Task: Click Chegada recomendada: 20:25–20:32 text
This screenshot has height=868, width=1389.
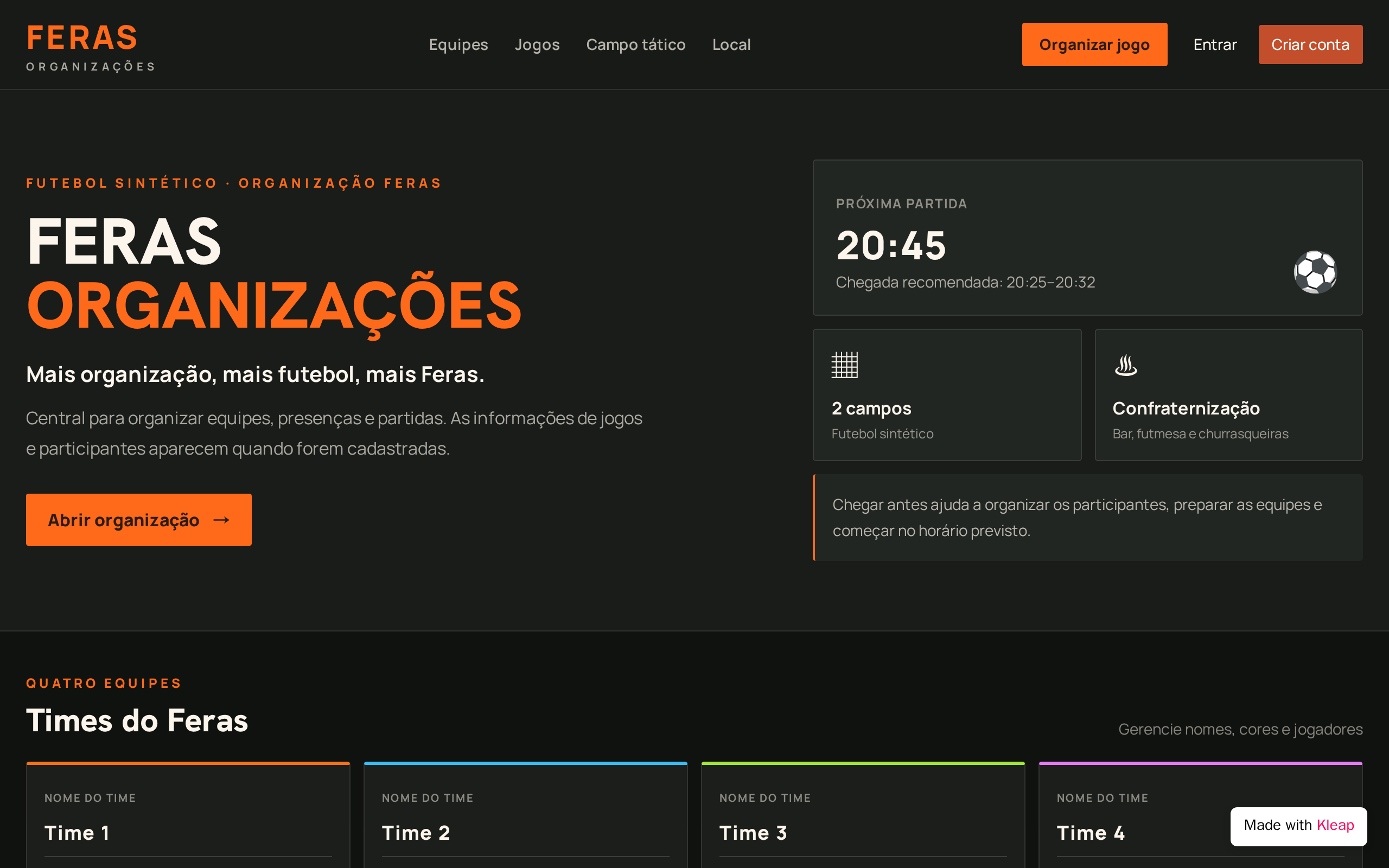Action: pos(965,283)
